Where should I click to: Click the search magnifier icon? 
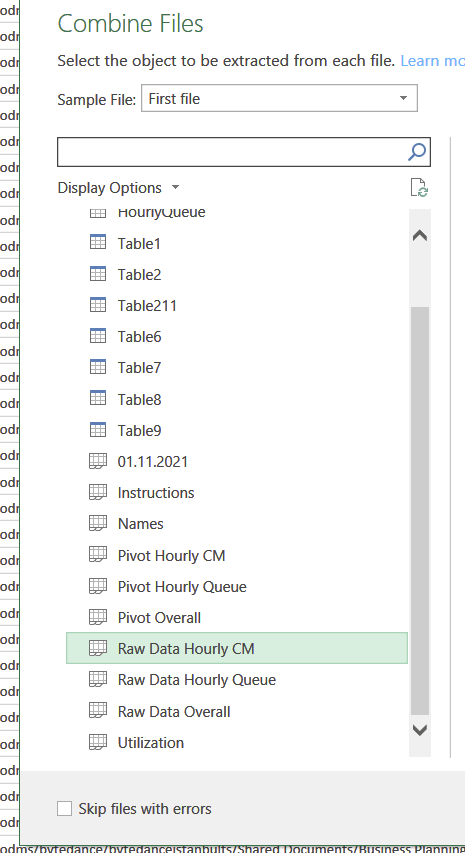[x=417, y=152]
